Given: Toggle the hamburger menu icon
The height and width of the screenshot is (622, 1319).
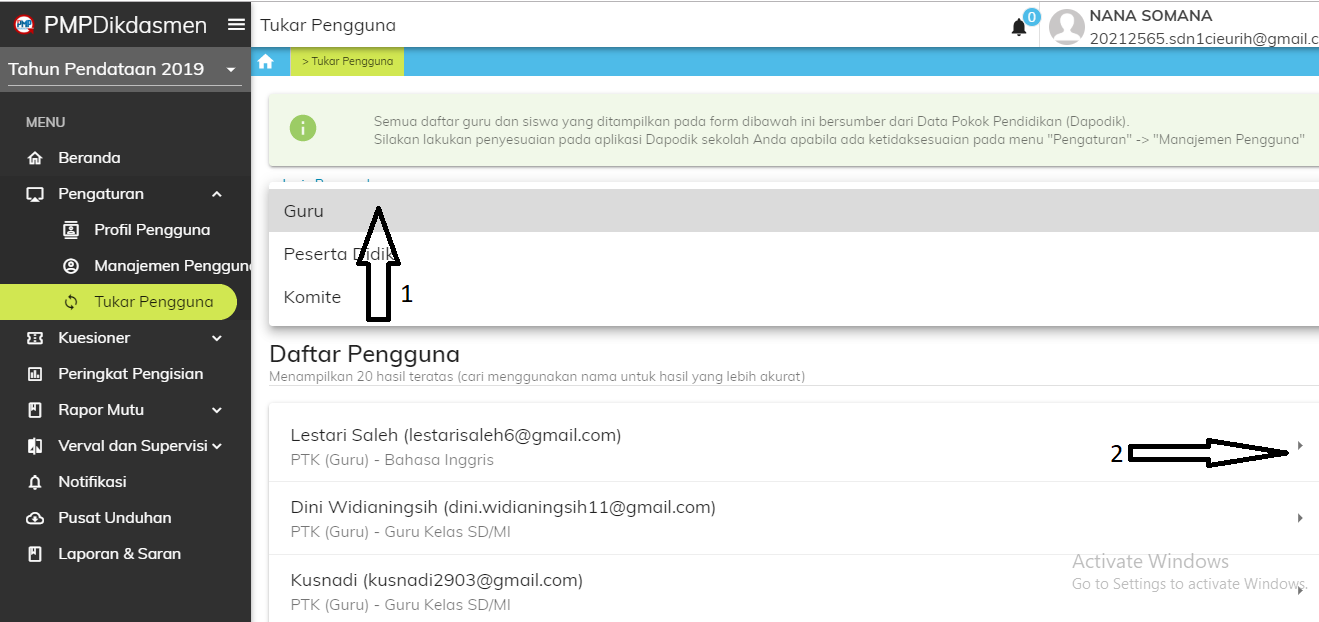Looking at the screenshot, I should pyautogui.click(x=236, y=25).
